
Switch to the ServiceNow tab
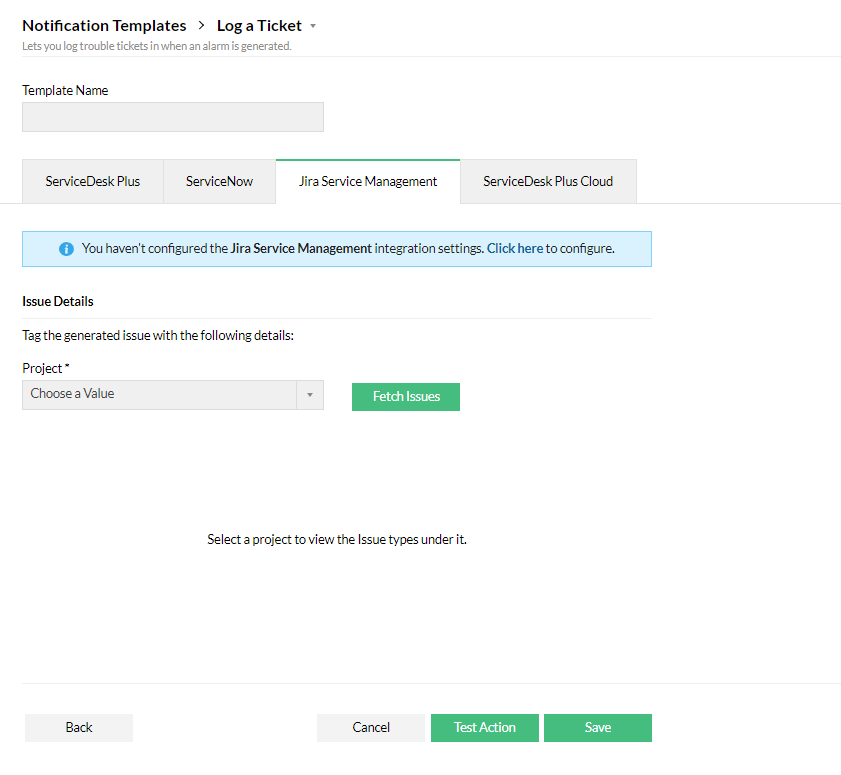pyautogui.click(x=219, y=182)
